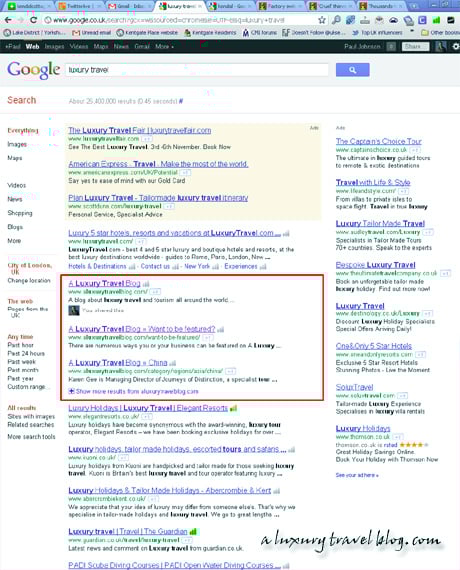Open The Captain's Choice Tour ad

coord(379,141)
